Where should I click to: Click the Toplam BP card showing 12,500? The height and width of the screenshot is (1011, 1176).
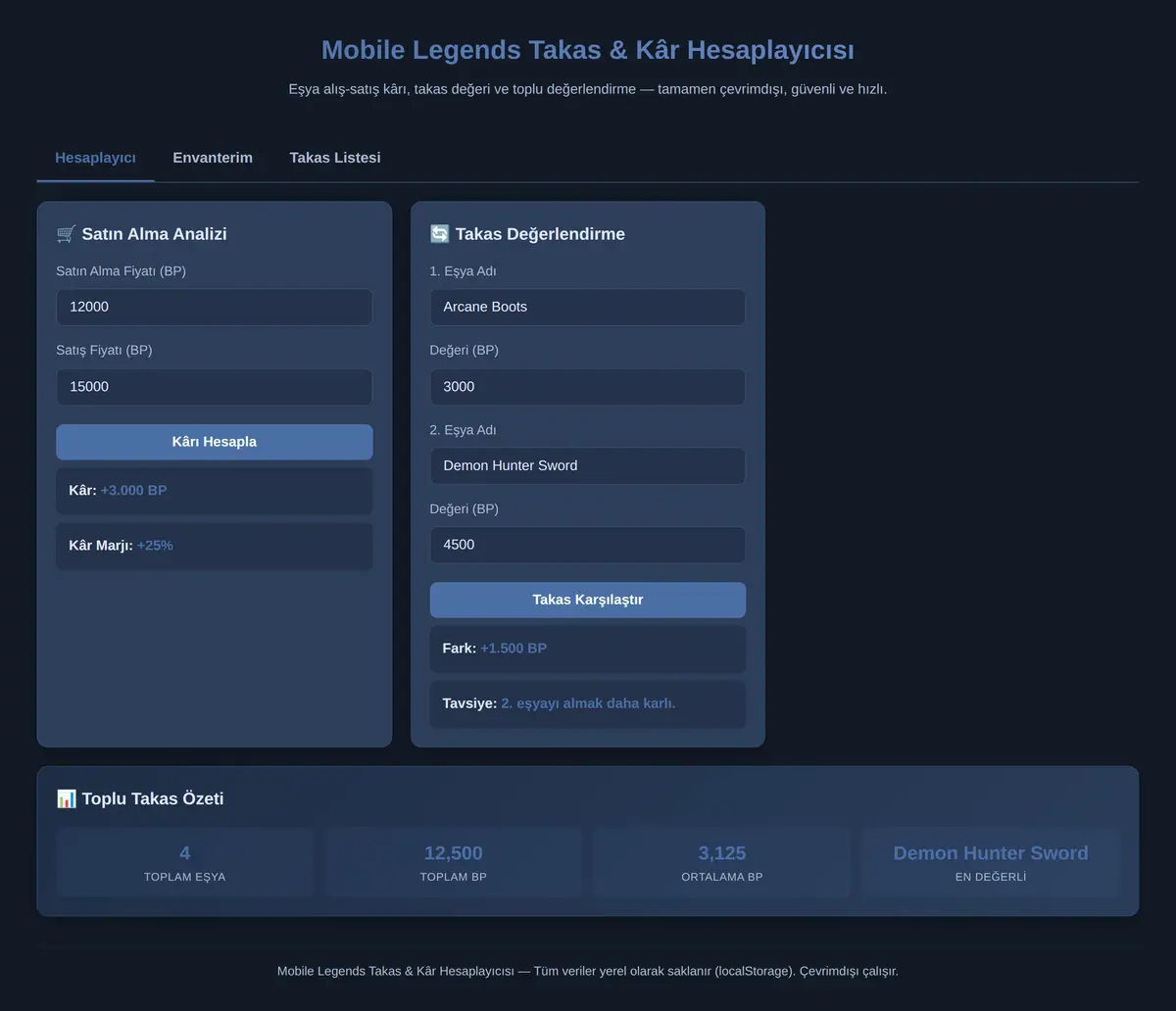pyautogui.click(x=454, y=862)
